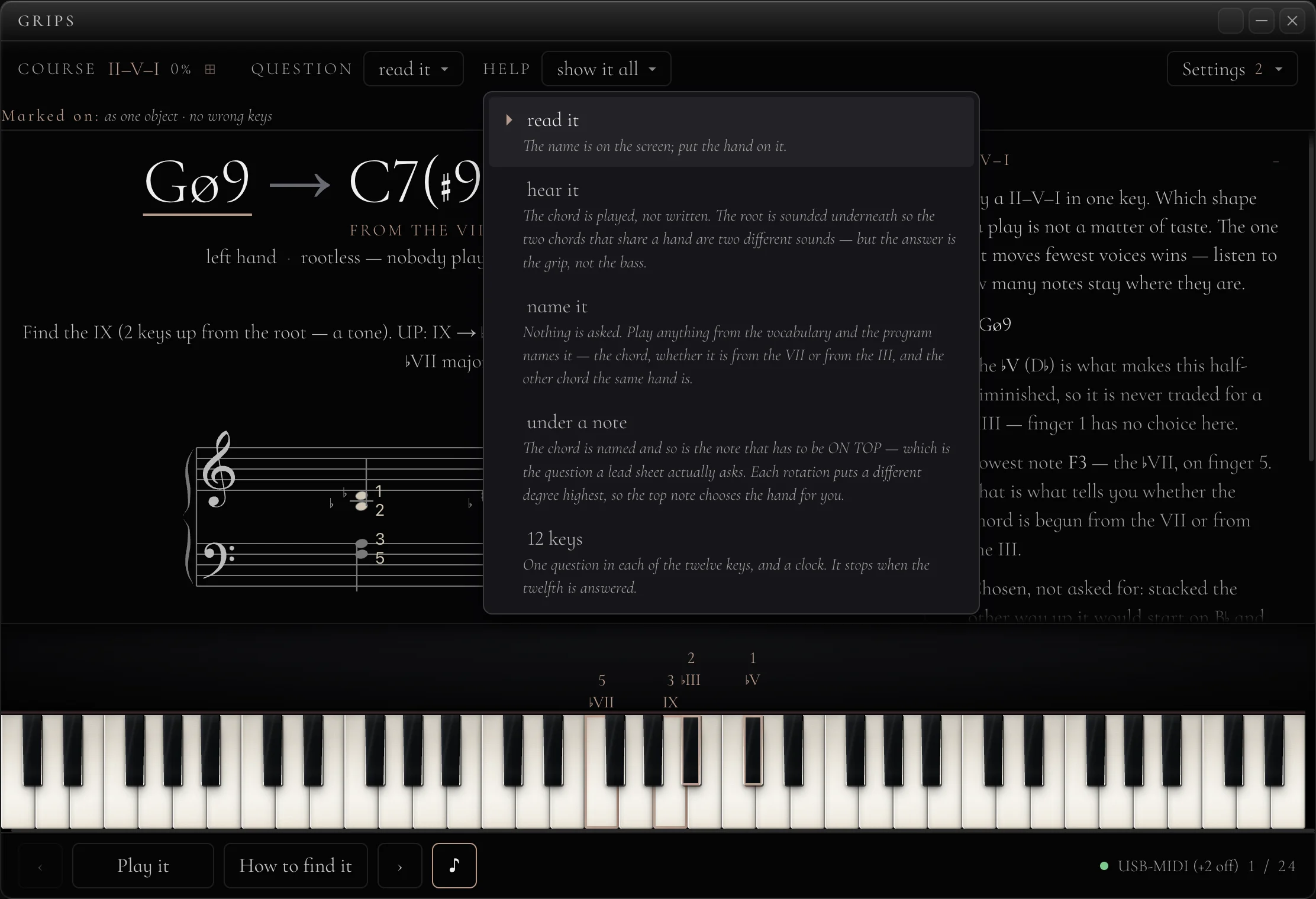Collapse the side panel with the dash icon
The image size is (1316, 899).
pyautogui.click(x=1276, y=161)
